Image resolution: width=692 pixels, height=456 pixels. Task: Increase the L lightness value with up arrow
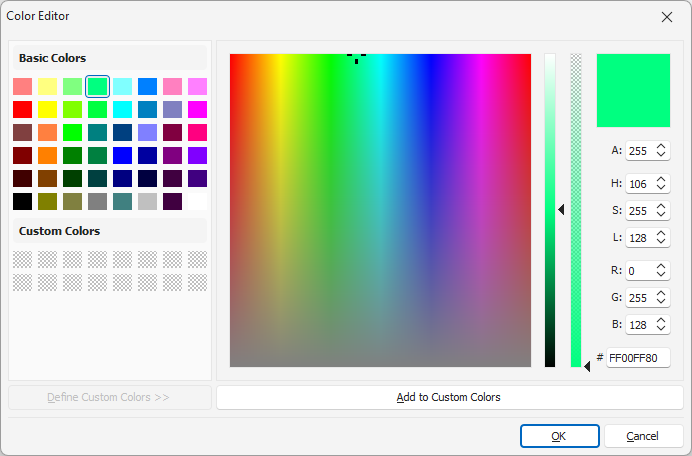click(x=661, y=234)
